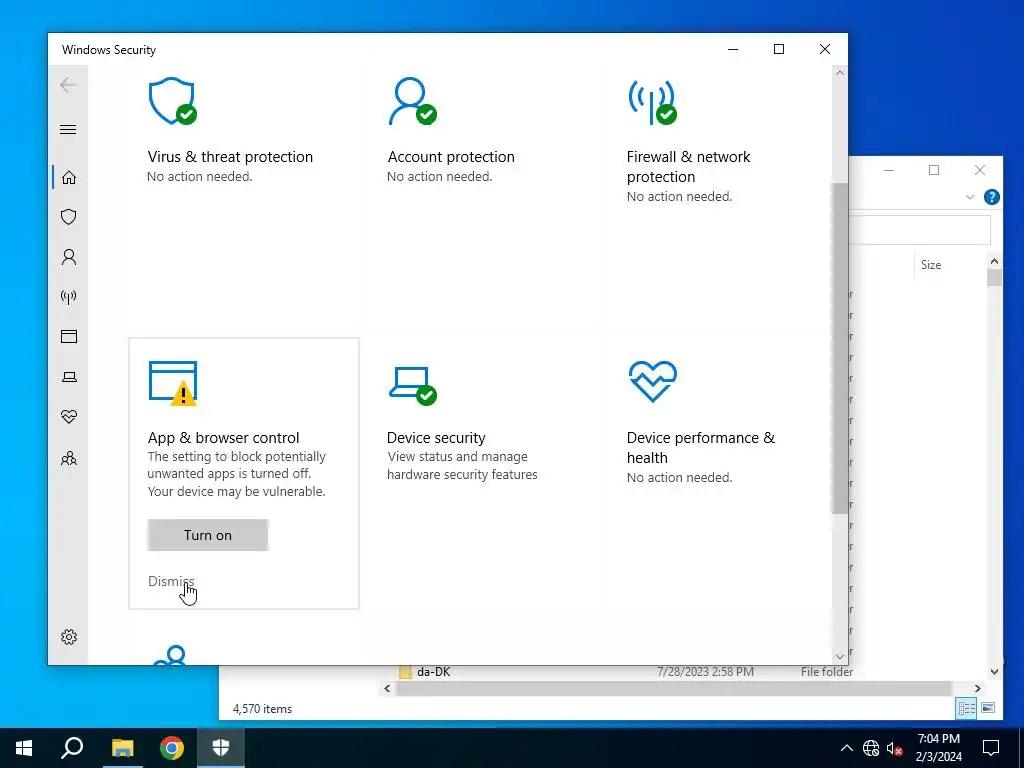Select the sidebar shield icon for virus protection

[x=69, y=217]
